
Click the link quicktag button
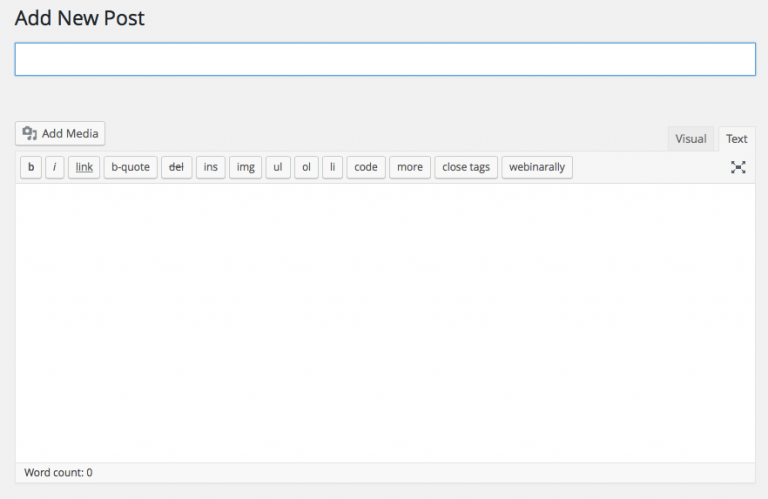[x=84, y=167]
